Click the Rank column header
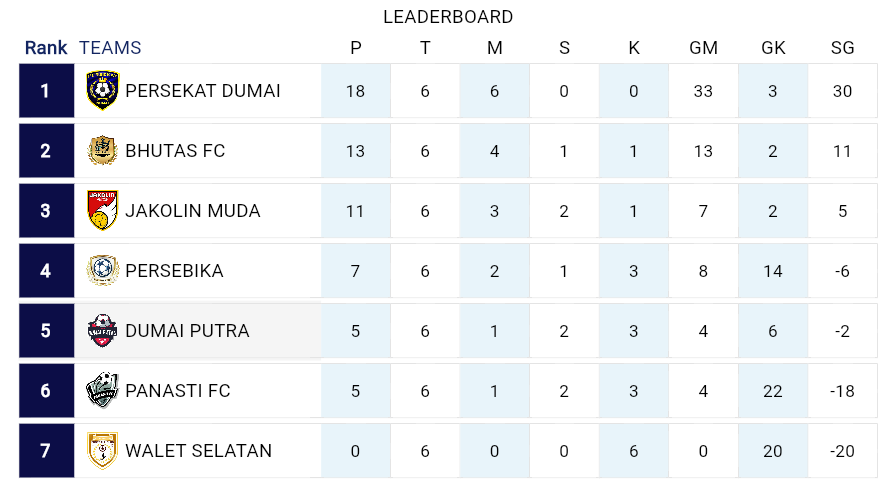Viewport: 891px width, 490px height. tap(46, 48)
